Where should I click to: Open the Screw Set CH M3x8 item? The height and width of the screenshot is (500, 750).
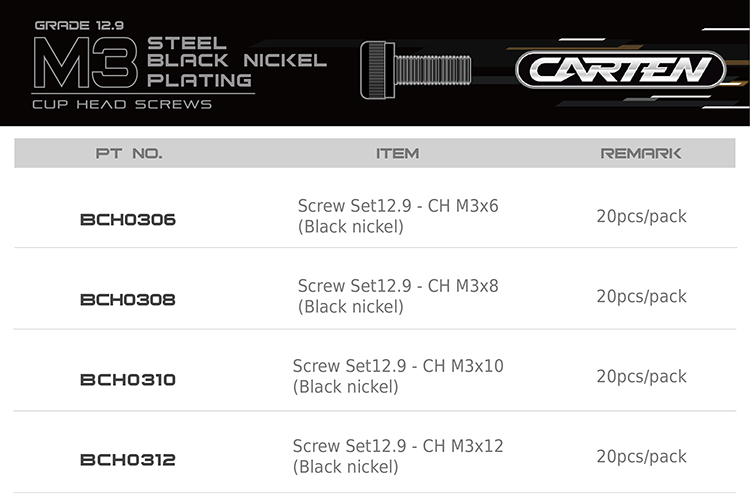point(397,296)
